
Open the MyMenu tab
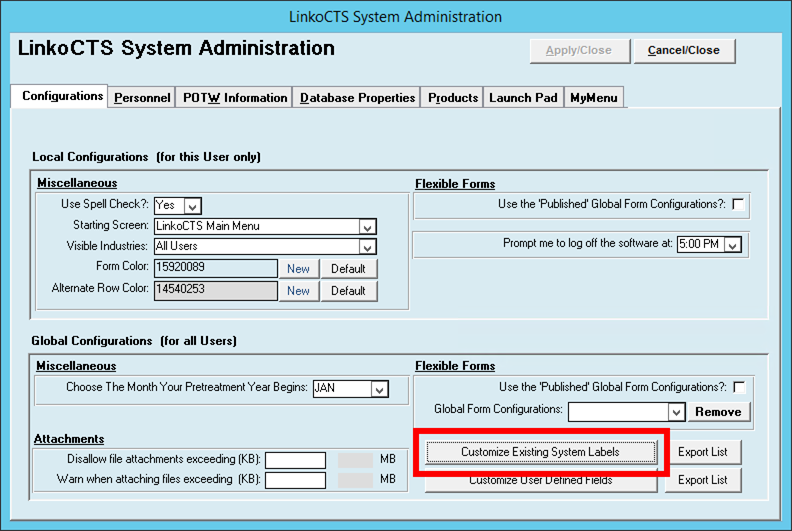click(x=593, y=98)
